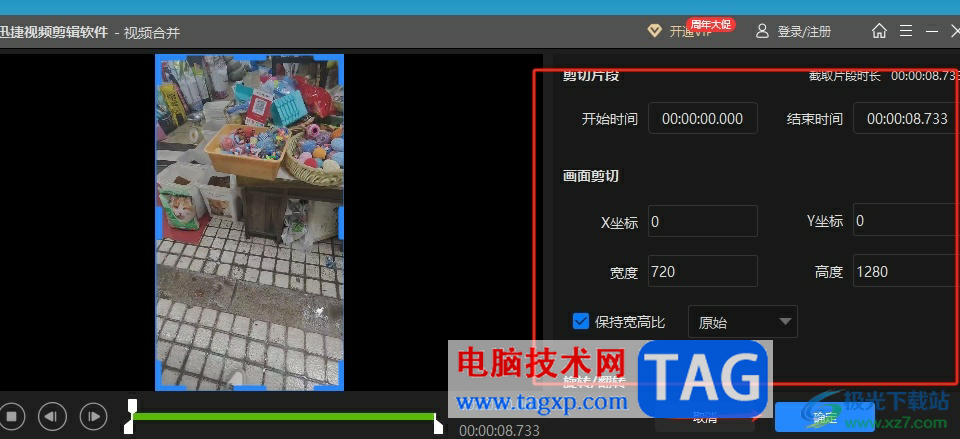The height and width of the screenshot is (439, 960).
Task: Click the Y坐标 input field
Action: coord(906,221)
